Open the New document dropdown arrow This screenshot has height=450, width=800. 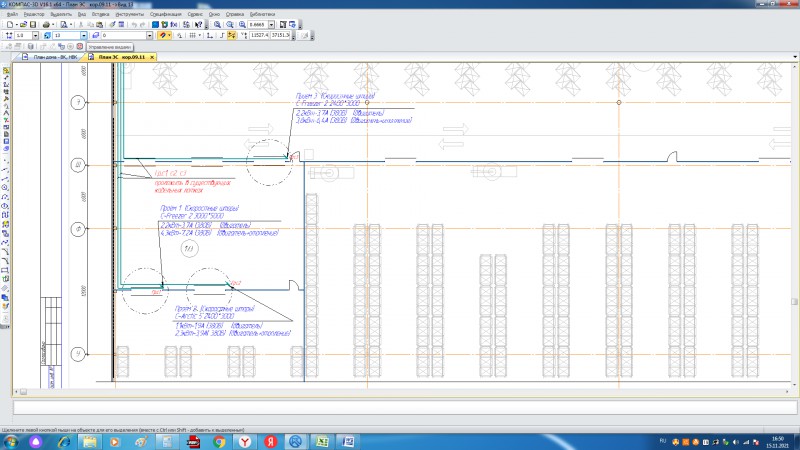point(17,24)
